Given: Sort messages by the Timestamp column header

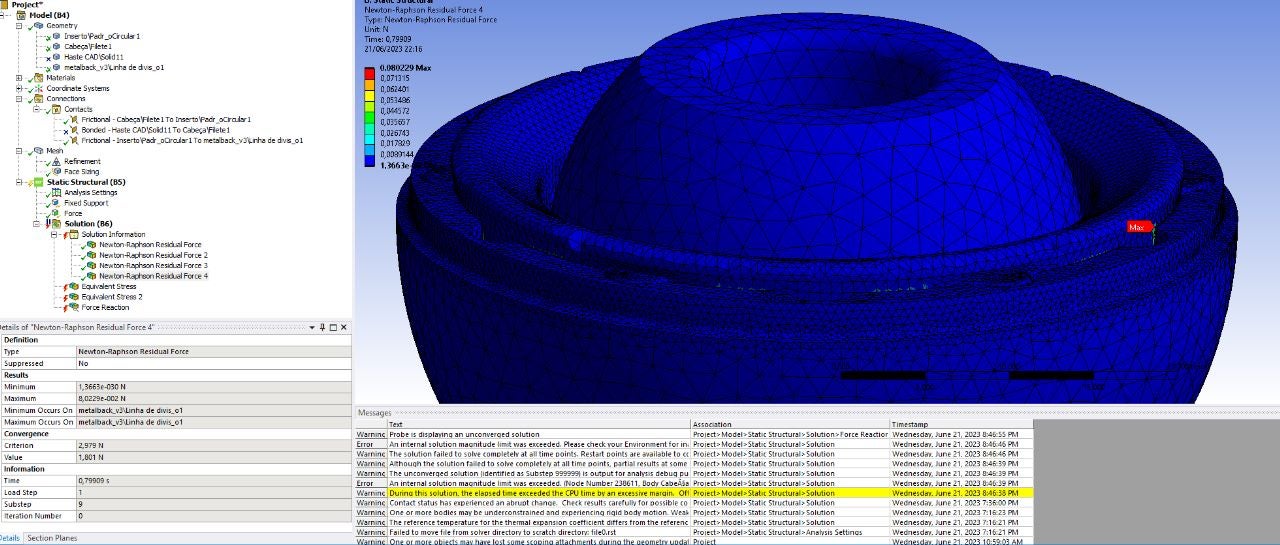Looking at the screenshot, I should pos(961,424).
